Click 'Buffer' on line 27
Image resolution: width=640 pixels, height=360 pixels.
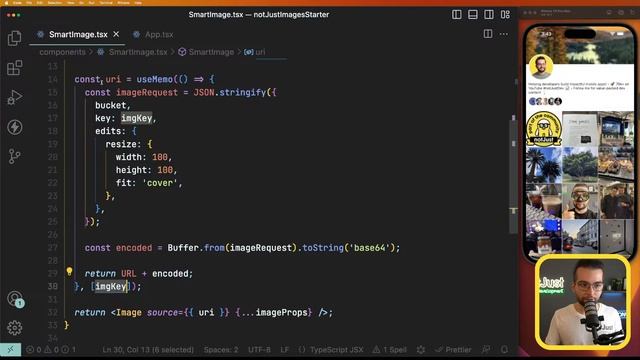click(183, 248)
